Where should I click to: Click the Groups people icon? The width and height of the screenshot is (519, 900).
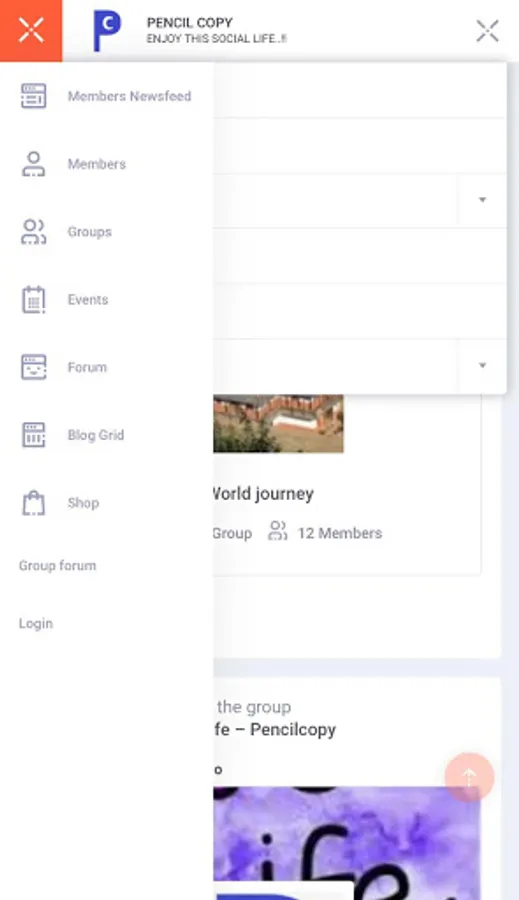pos(33,232)
